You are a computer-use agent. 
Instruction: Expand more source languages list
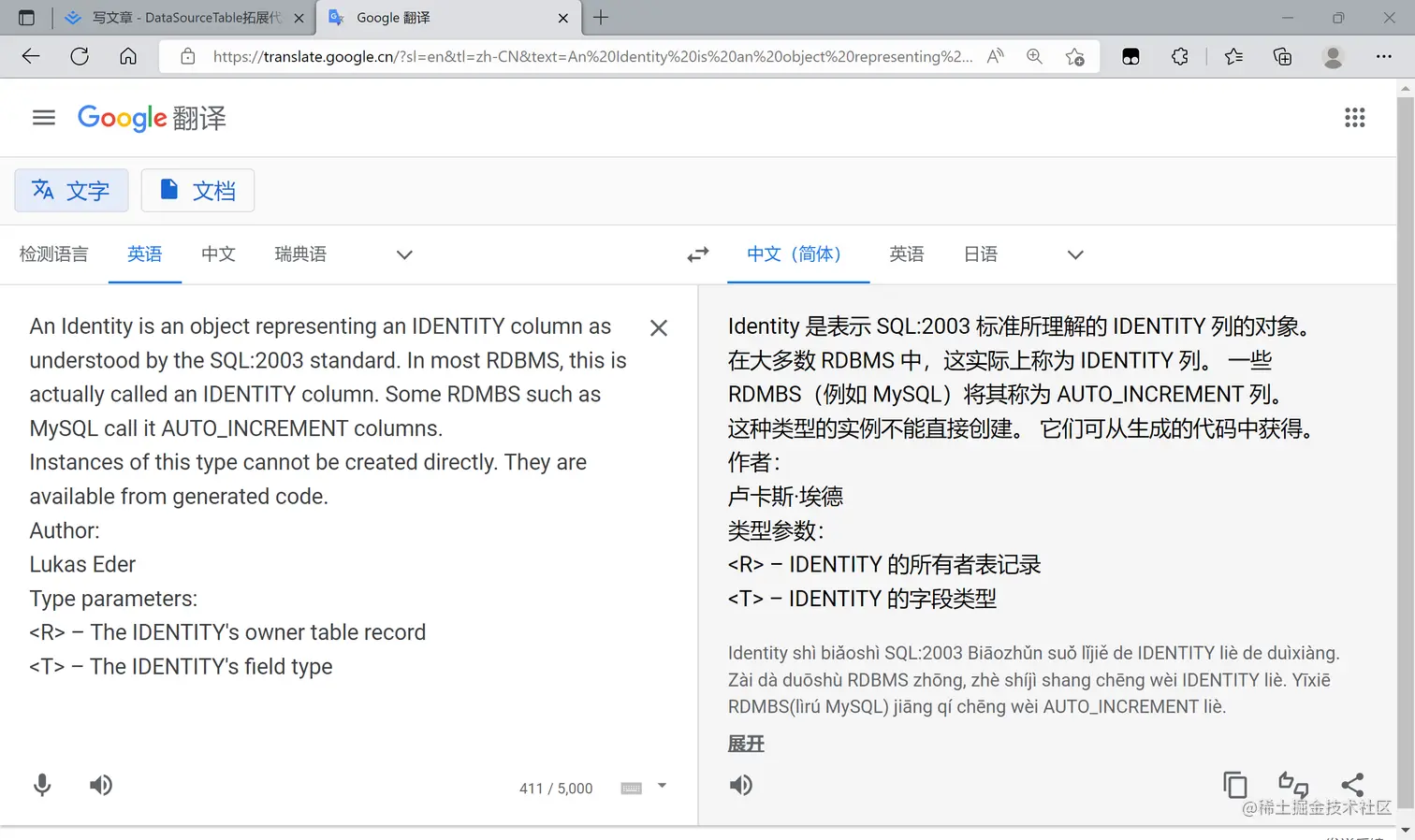(x=404, y=254)
